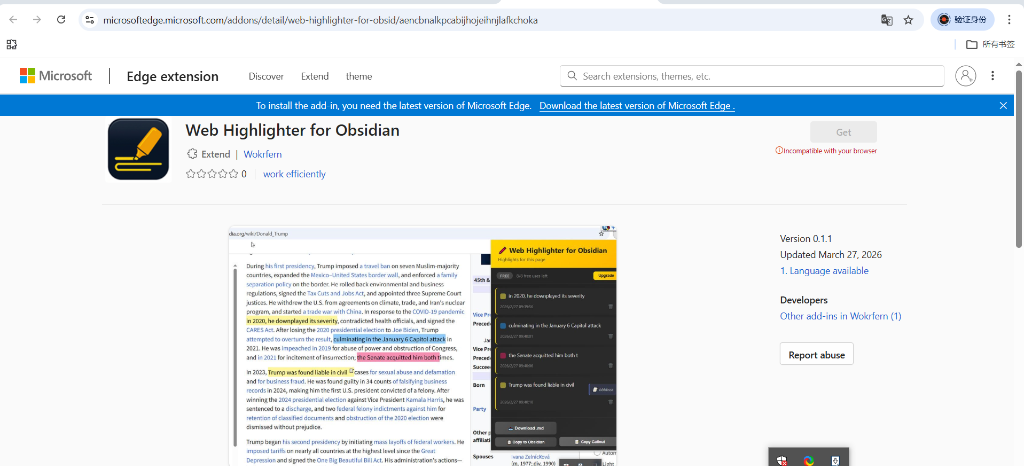Open site information icon in address bar

[x=90, y=20]
